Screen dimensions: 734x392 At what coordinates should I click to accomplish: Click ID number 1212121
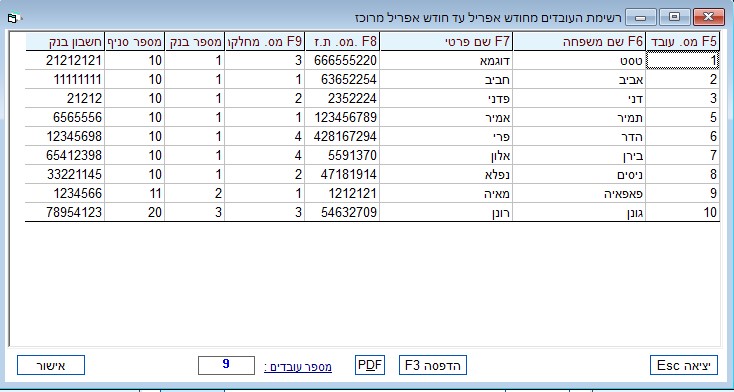(x=342, y=193)
